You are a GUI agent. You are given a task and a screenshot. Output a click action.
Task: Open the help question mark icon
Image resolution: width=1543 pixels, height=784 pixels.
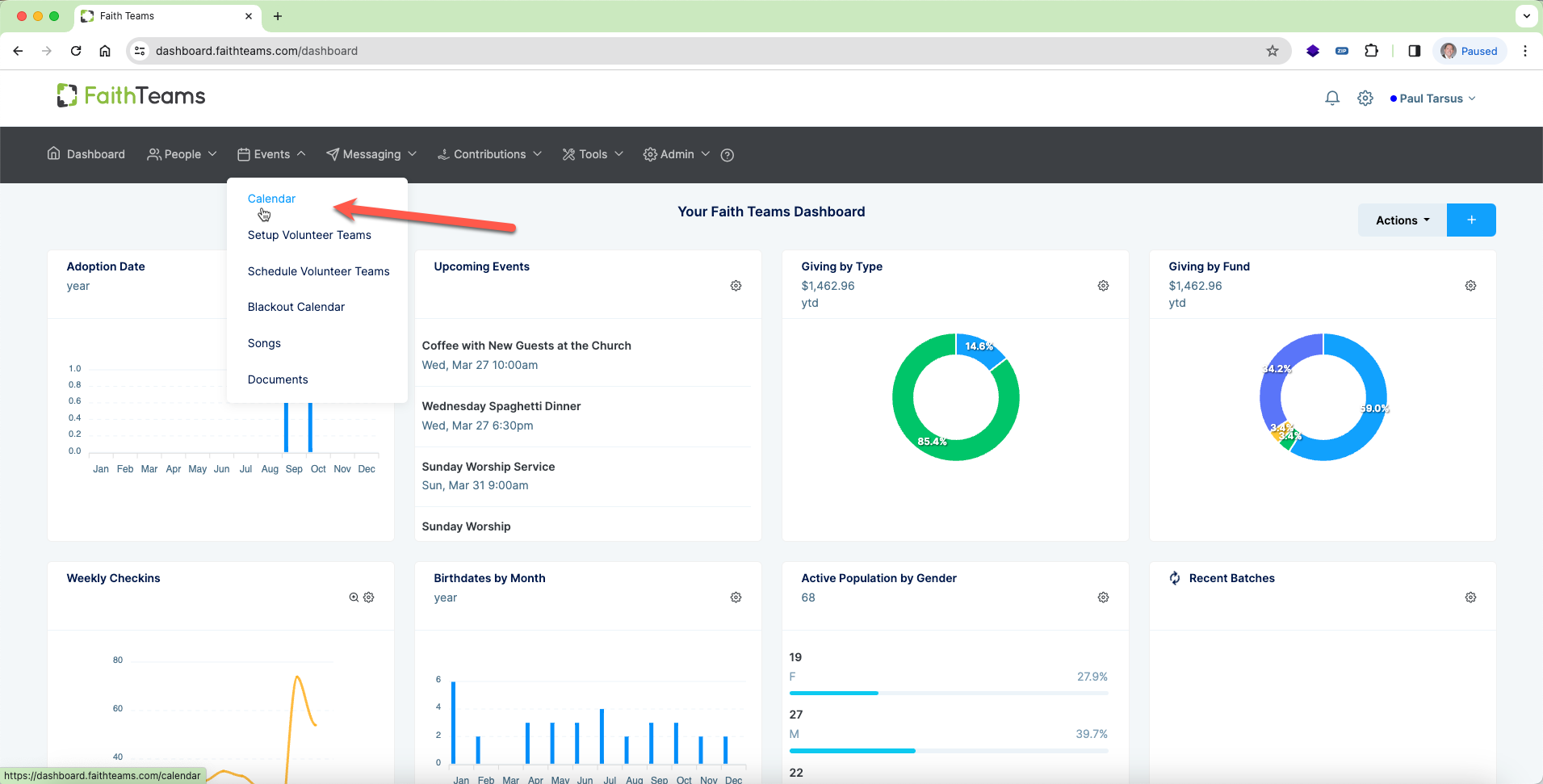coord(727,155)
